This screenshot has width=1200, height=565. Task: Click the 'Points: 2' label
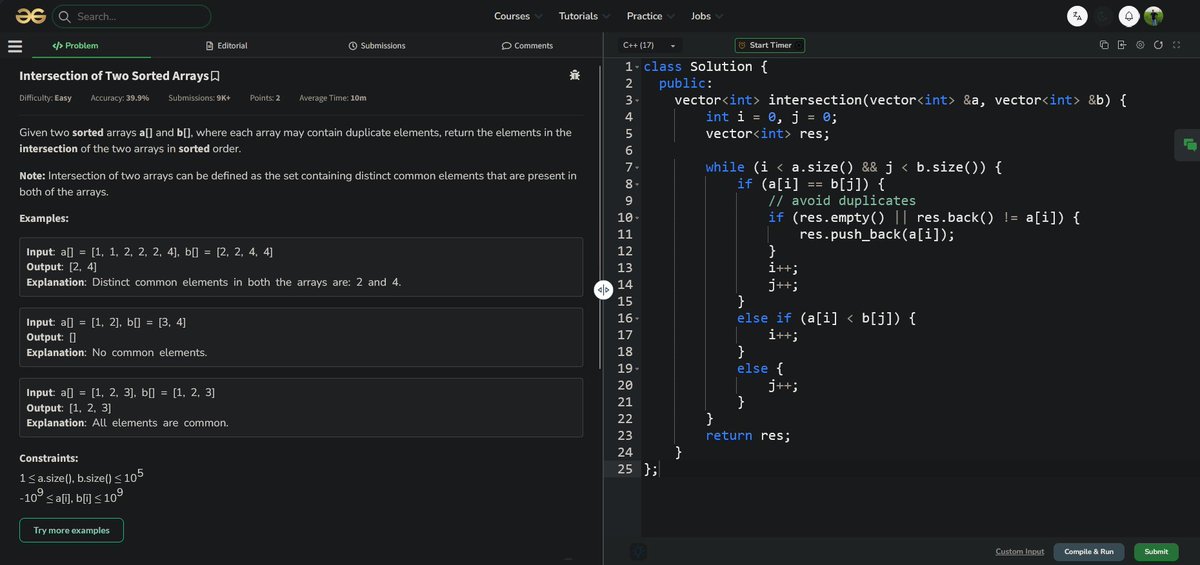265,98
